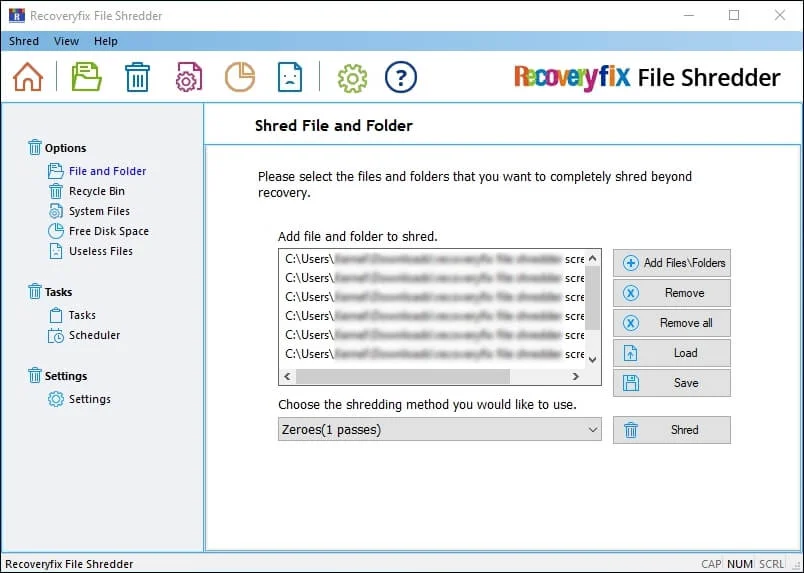Select Recycle Bin in sidebar
Image resolution: width=804 pixels, height=573 pixels.
[96, 191]
